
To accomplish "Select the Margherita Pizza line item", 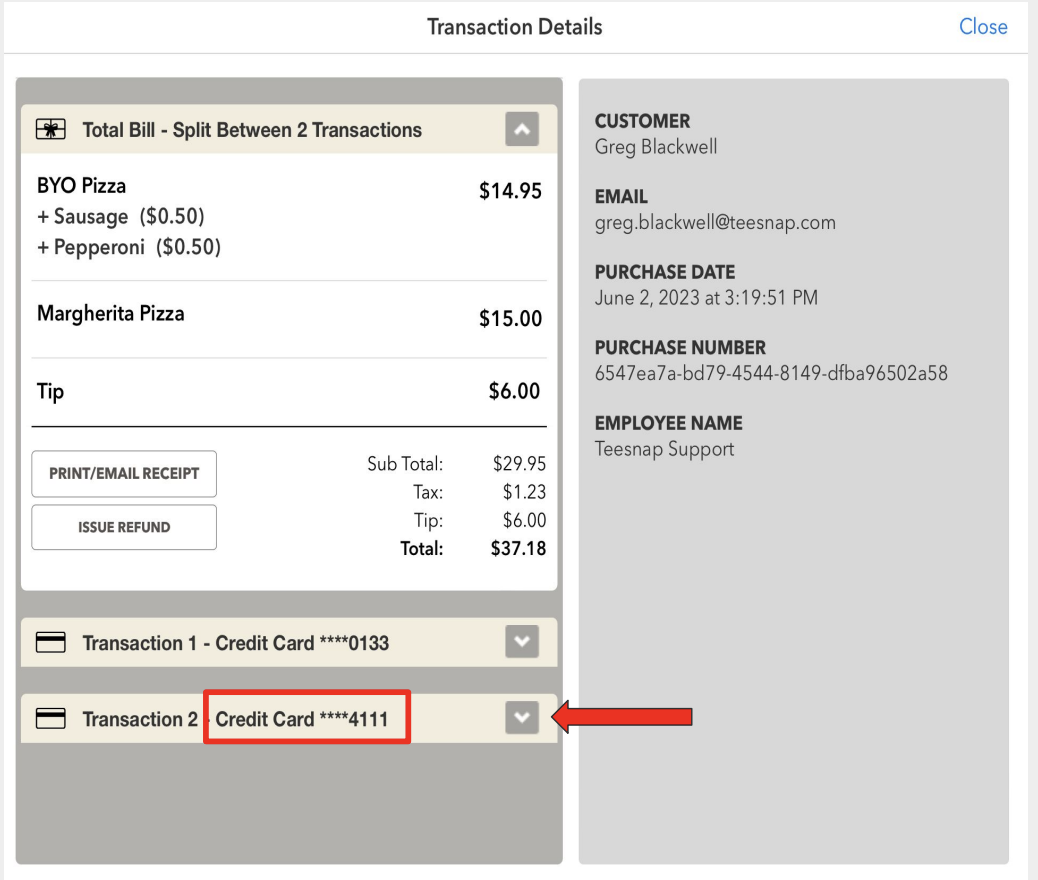I will click(x=111, y=314).
